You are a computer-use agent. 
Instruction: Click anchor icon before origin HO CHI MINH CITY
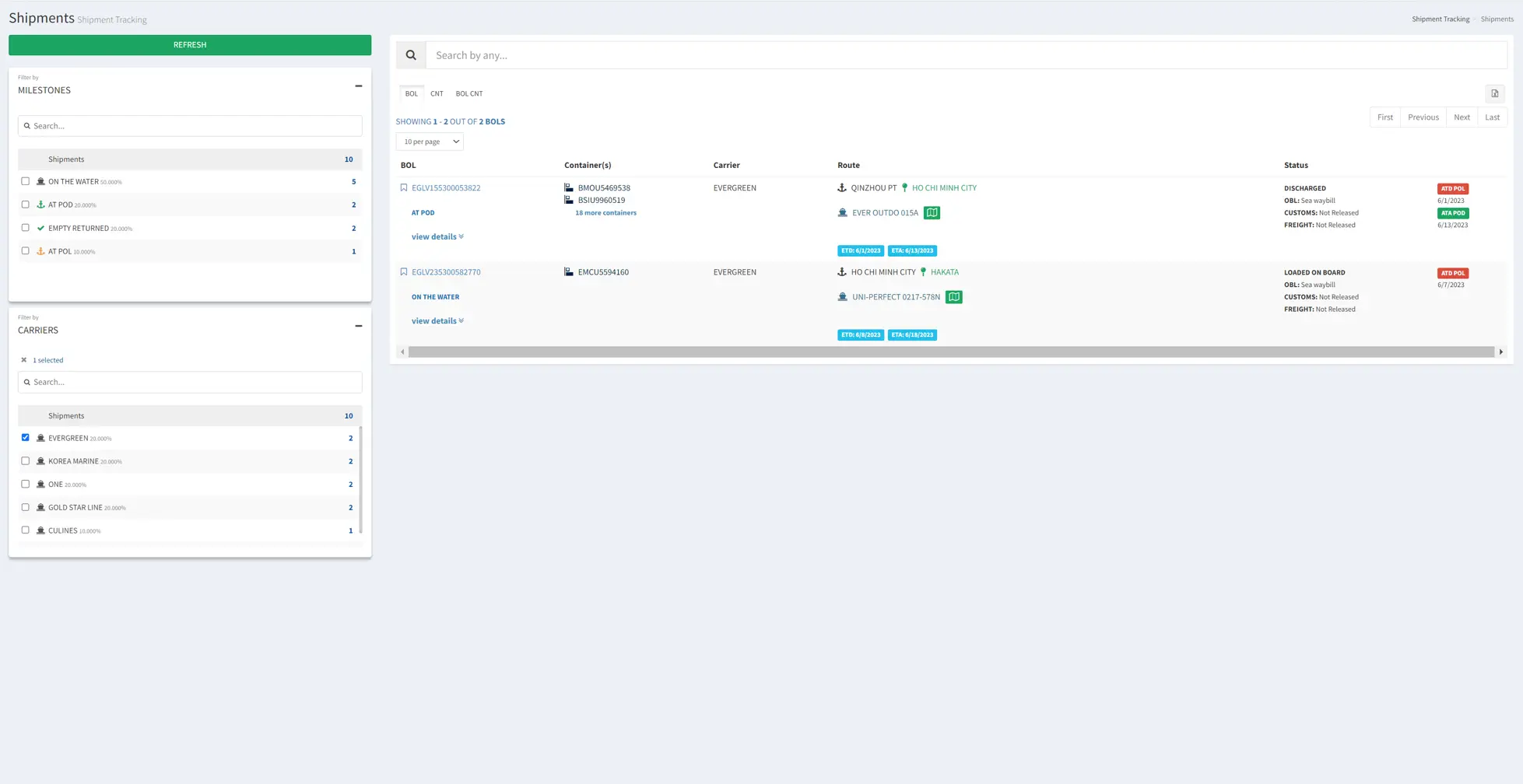(842, 272)
